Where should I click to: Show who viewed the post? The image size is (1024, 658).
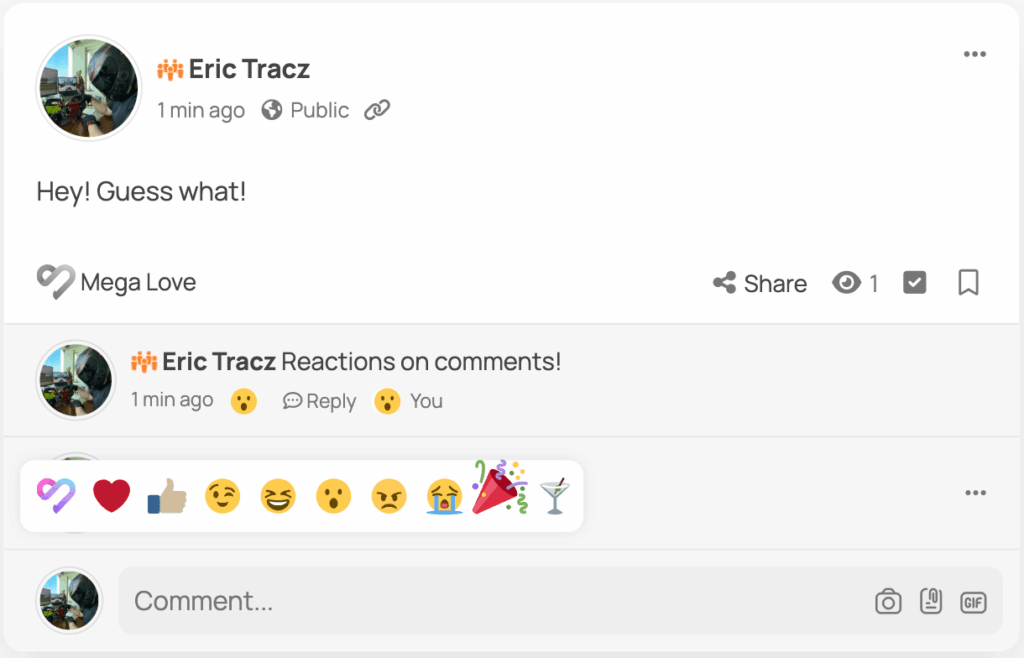pos(855,284)
